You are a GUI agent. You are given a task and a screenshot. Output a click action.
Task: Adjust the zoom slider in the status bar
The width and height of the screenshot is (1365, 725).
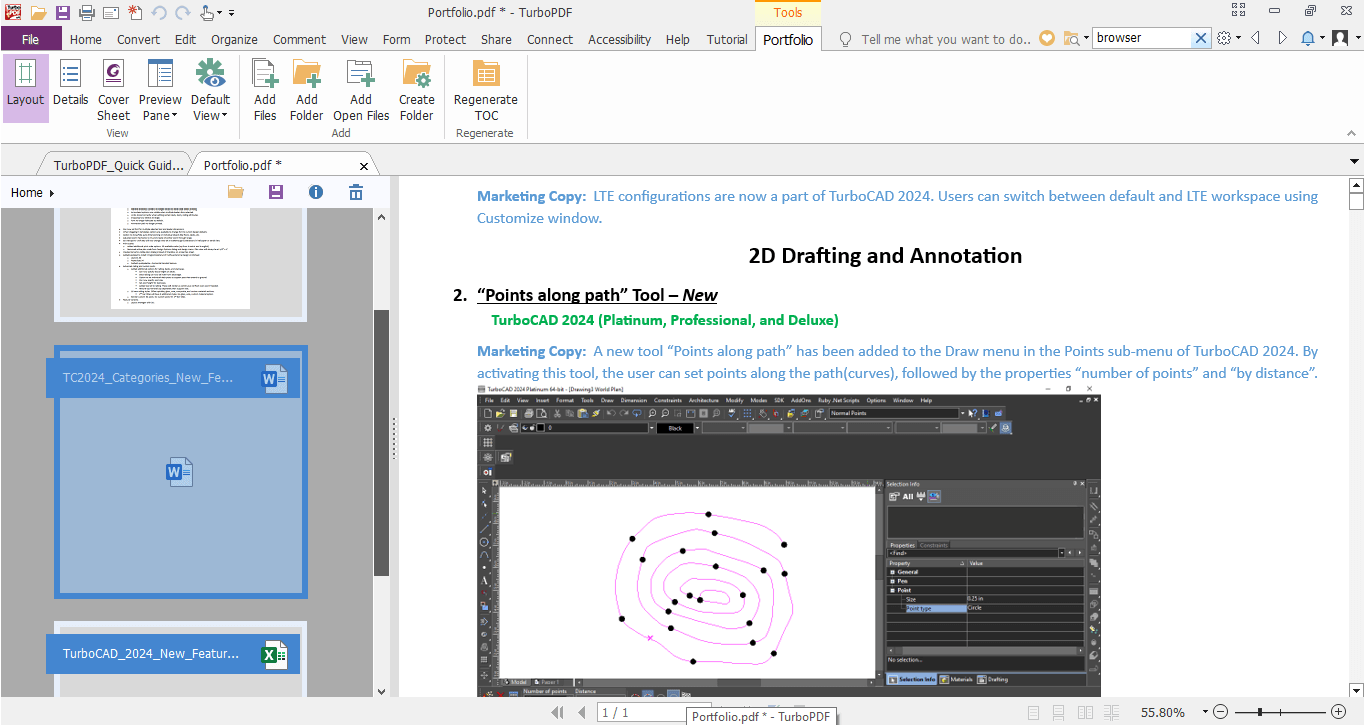pos(1258,711)
